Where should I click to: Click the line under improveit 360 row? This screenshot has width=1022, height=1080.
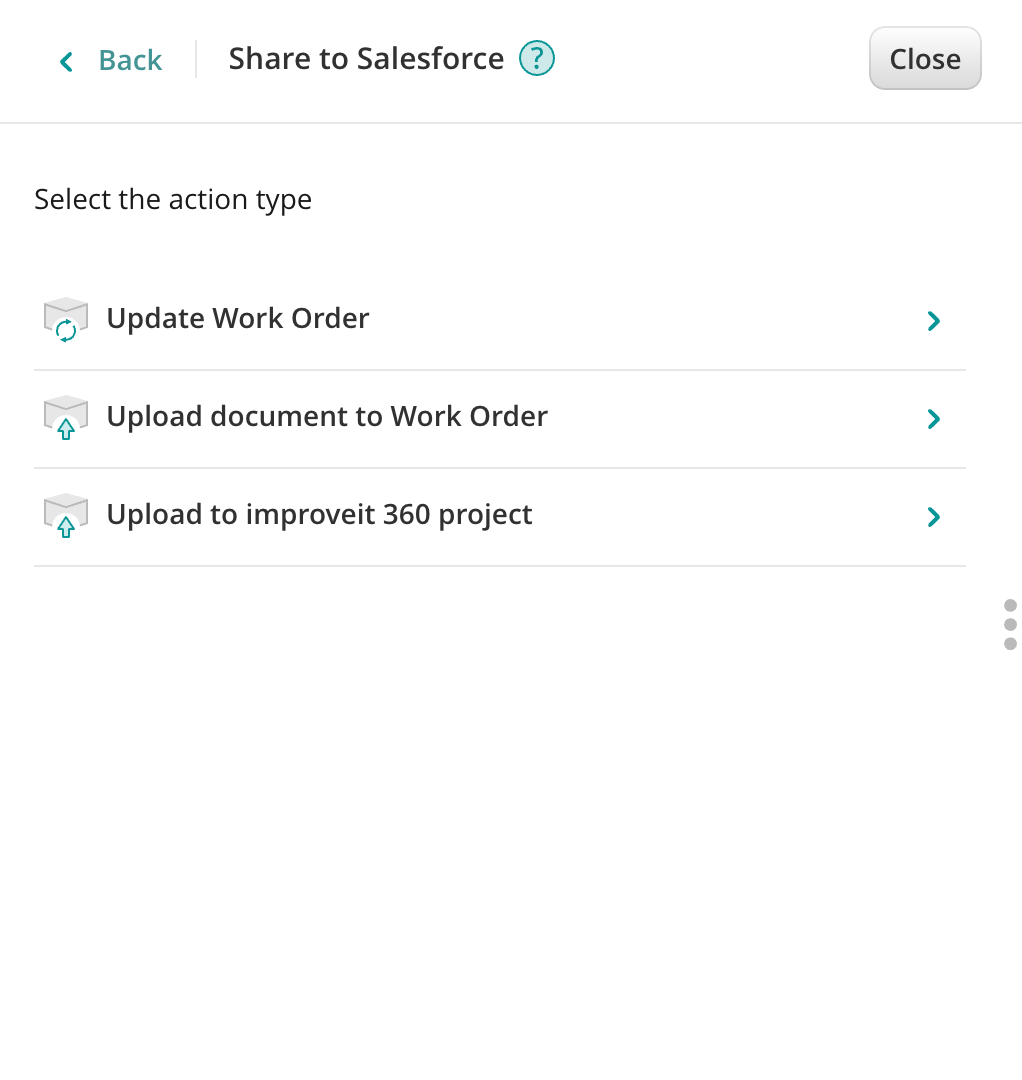pos(500,566)
